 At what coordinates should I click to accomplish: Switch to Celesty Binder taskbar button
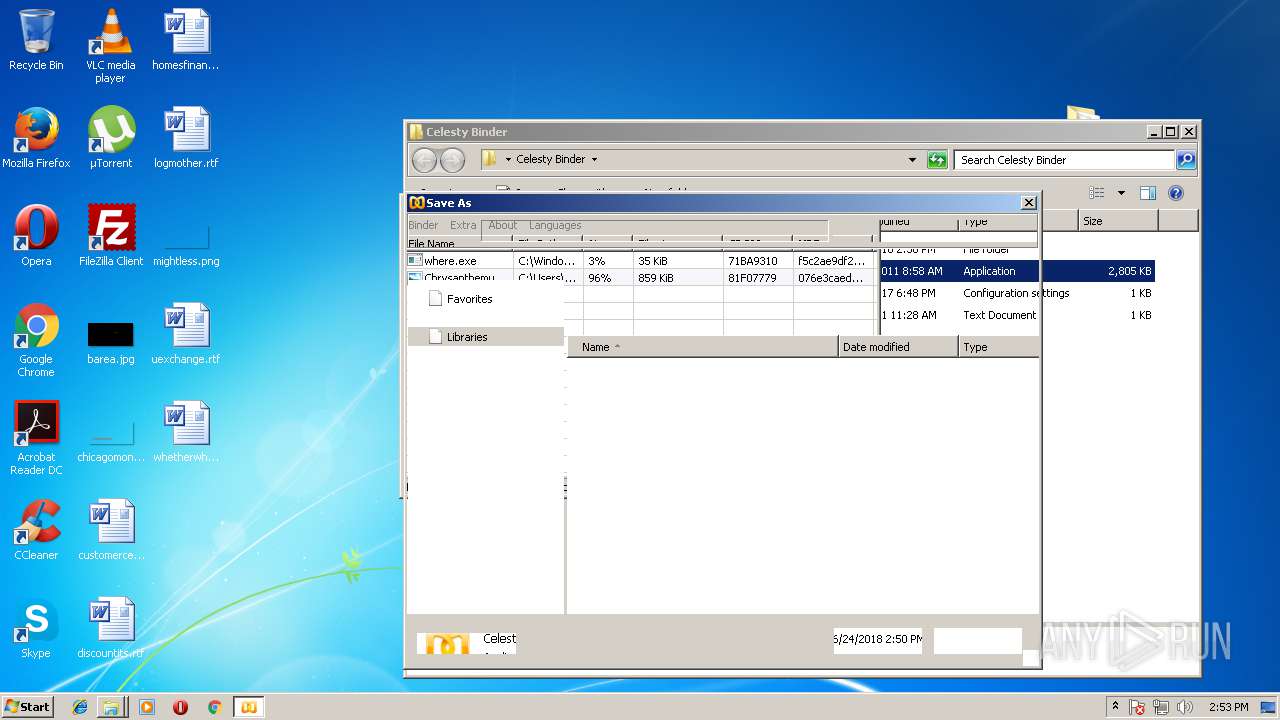(248, 707)
